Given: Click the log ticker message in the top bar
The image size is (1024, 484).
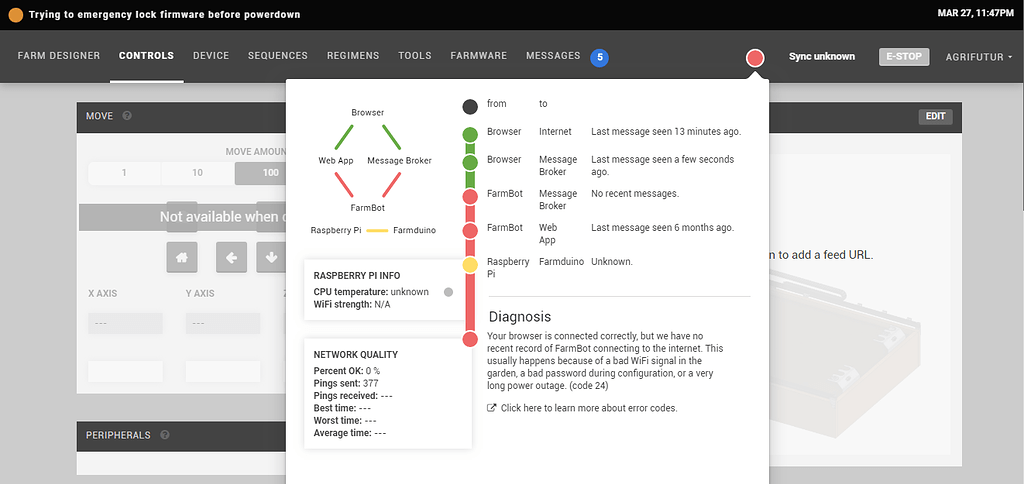Looking at the screenshot, I should point(165,14).
